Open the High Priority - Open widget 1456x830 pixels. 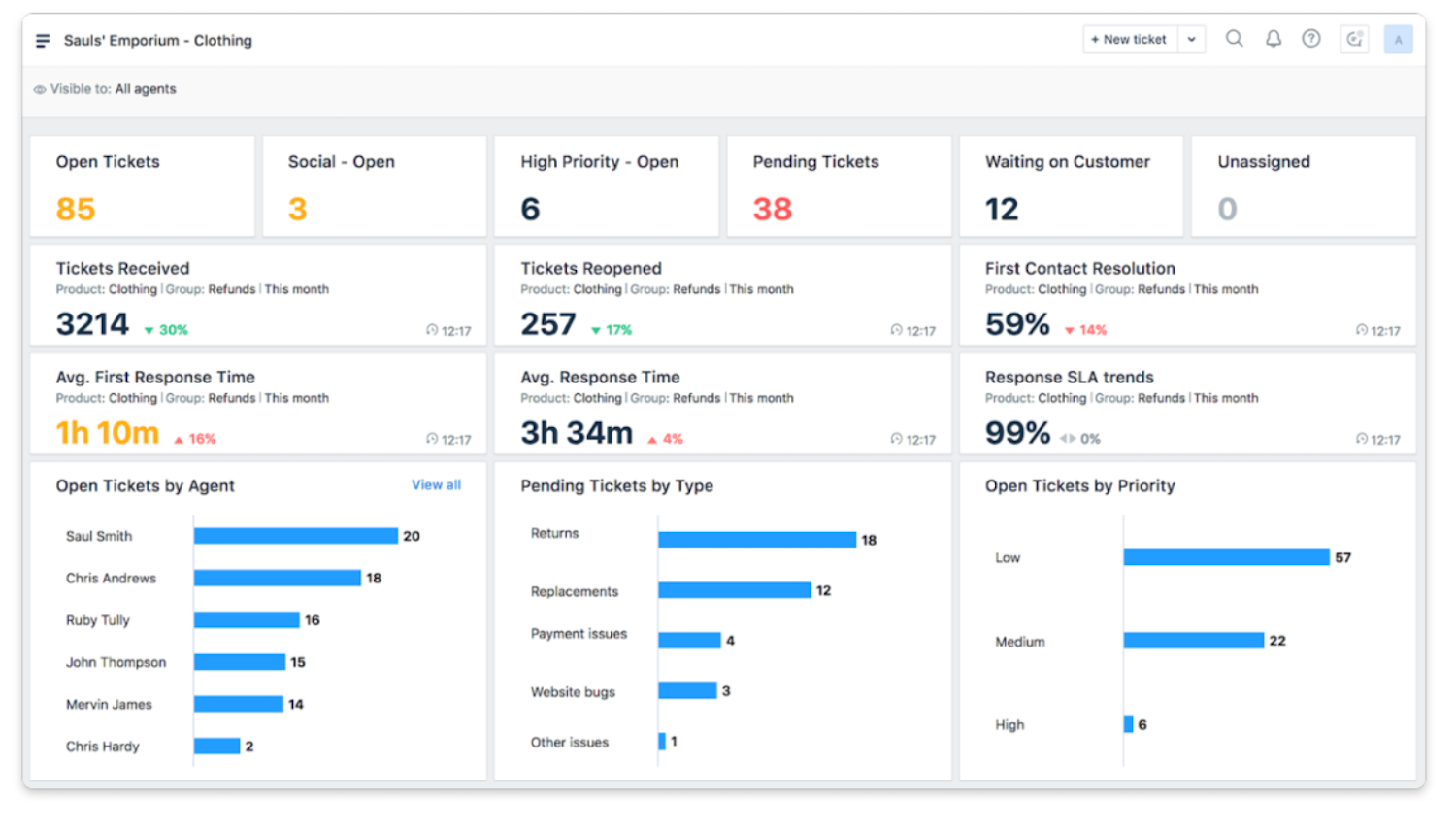click(607, 185)
